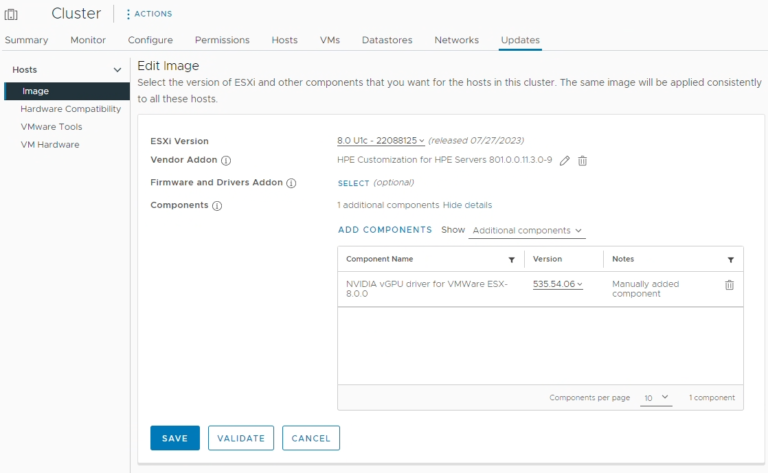The width and height of the screenshot is (768, 473).
Task: Remove the NVIDIA vGPU driver component
Action: 729,285
